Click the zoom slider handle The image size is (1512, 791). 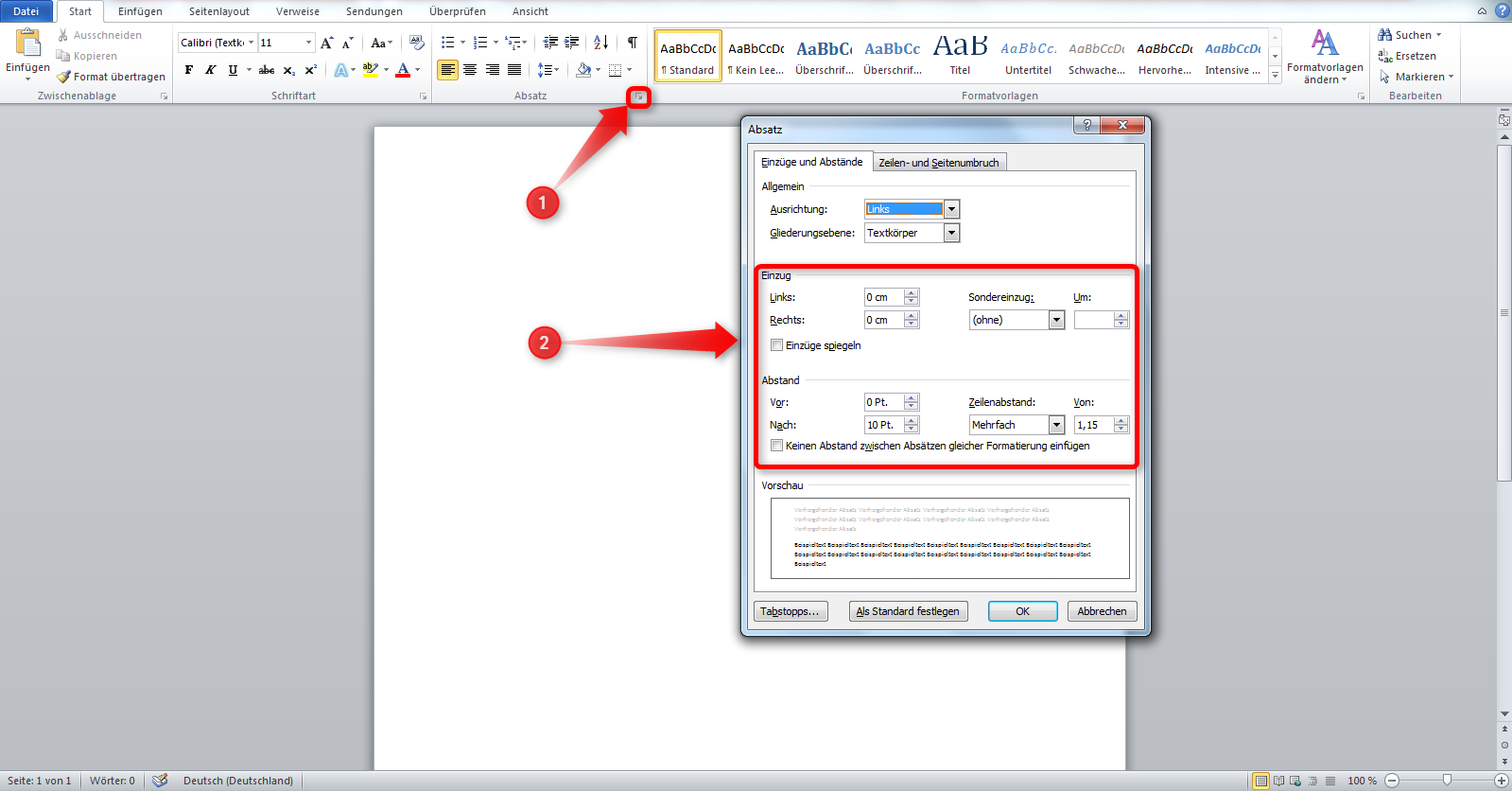[1447, 781]
